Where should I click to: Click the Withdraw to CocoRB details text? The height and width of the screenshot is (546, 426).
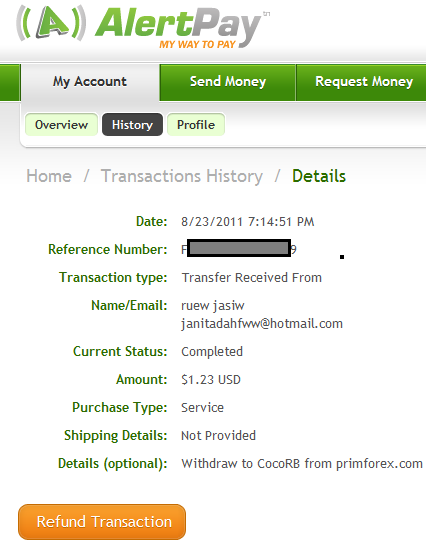[x=302, y=464]
